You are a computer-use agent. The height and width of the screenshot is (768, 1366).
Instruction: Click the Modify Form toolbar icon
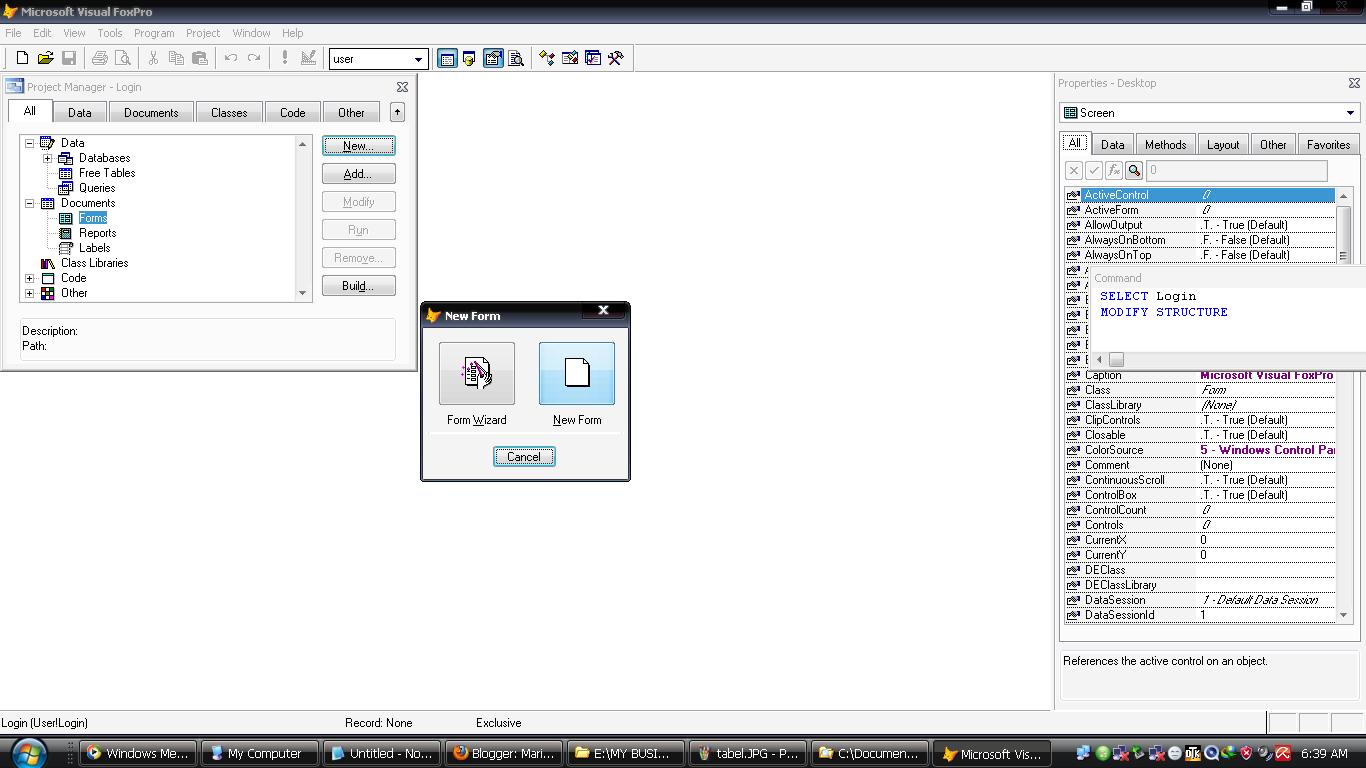click(308, 59)
